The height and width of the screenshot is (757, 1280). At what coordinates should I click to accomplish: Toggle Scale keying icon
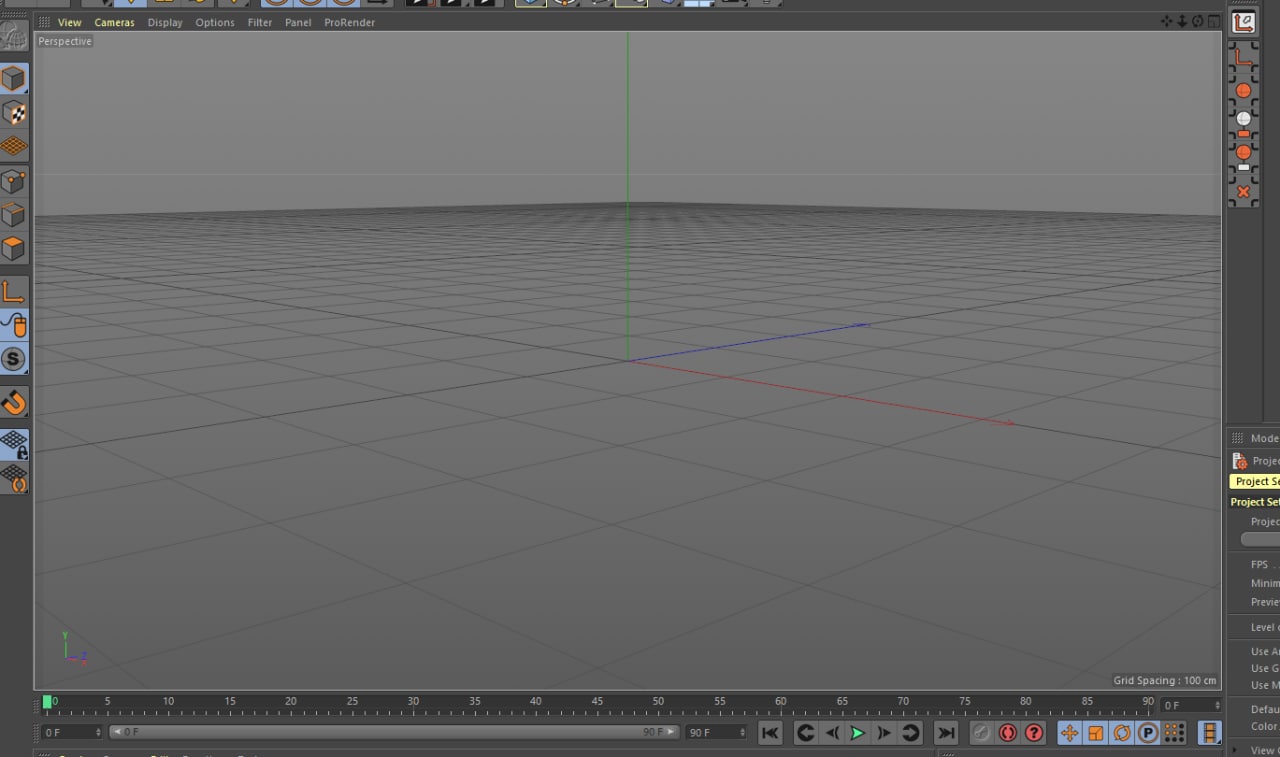click(1096, 733)
